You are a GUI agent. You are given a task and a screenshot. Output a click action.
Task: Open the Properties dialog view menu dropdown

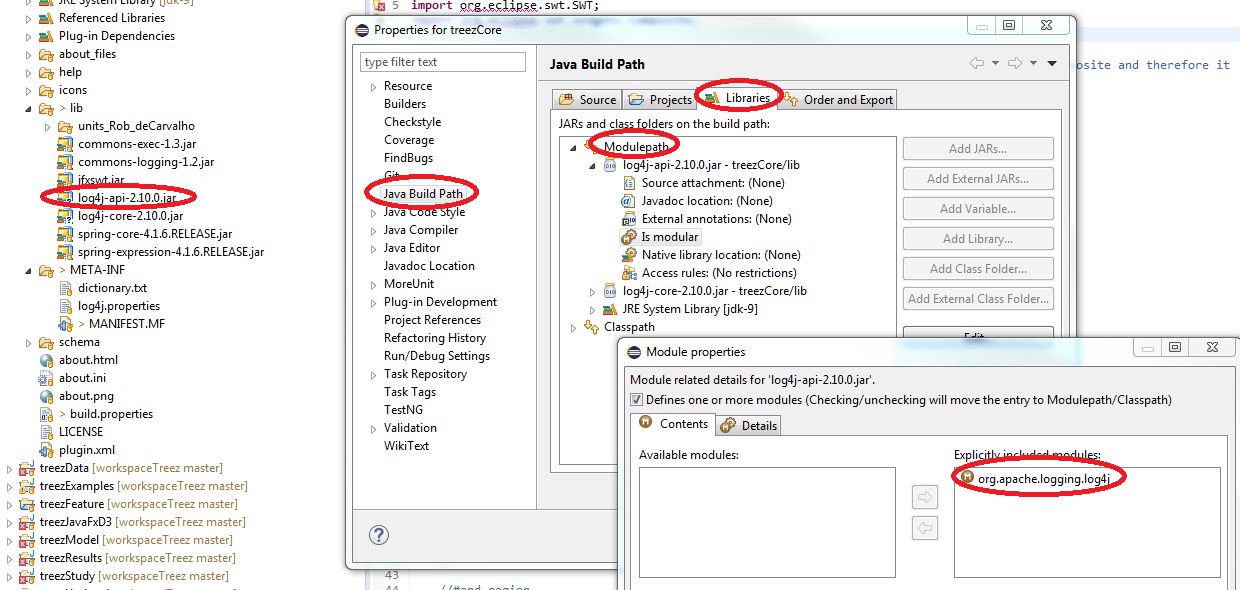pyautogui.click(x=1052, y=64)
